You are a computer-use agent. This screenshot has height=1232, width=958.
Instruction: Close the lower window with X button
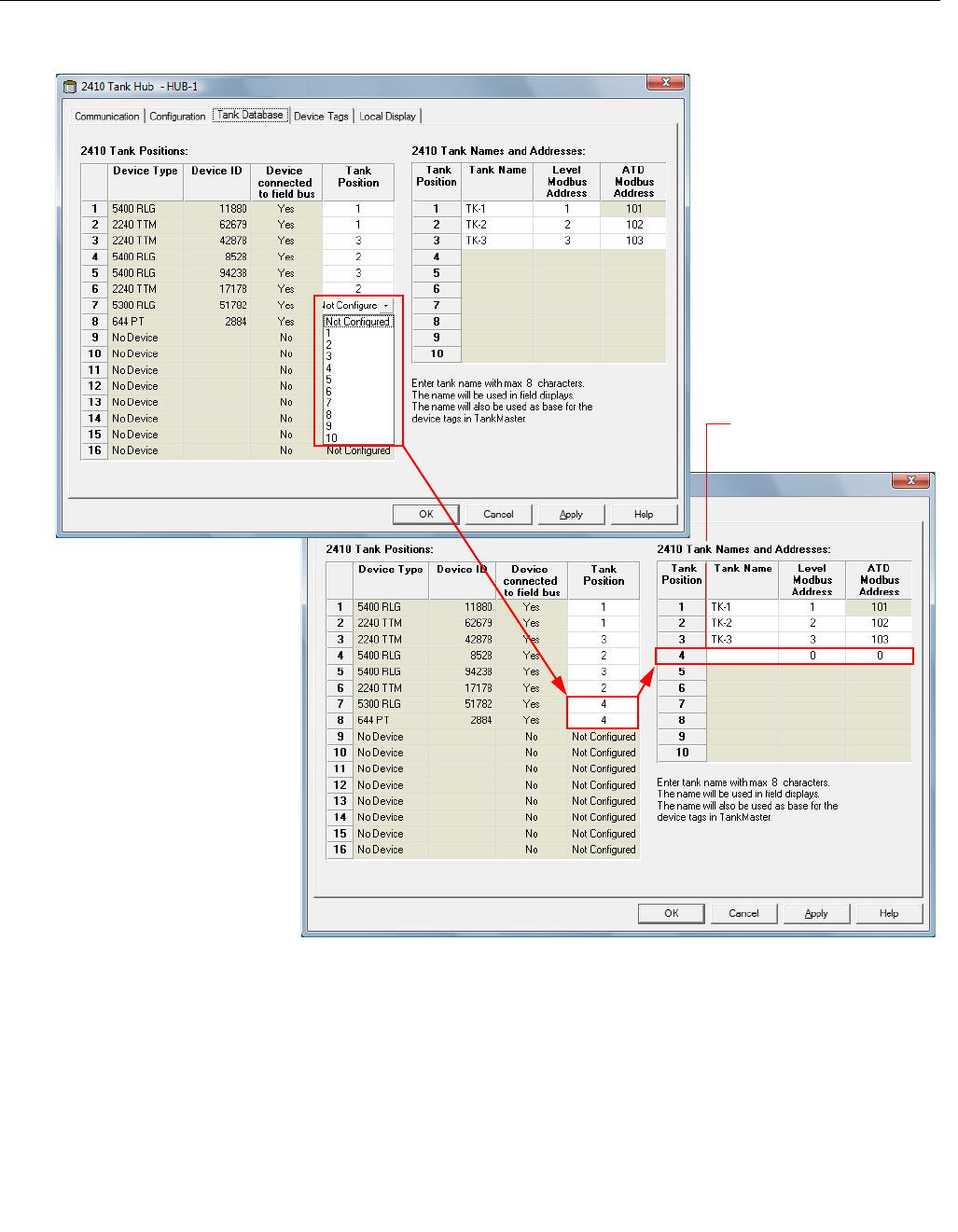click(x=911, y=480)
